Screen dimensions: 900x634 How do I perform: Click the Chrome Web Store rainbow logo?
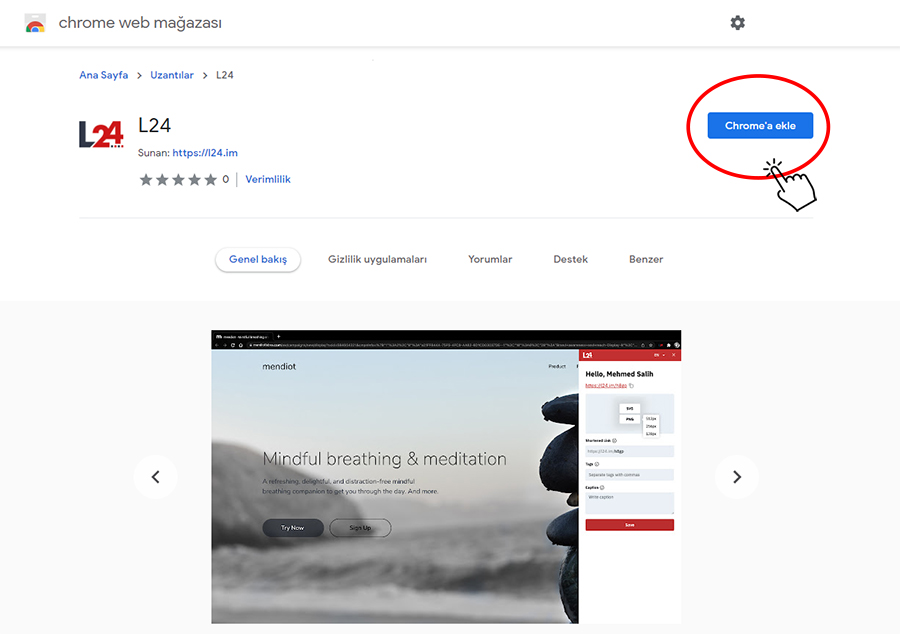[x=35, y=23]
